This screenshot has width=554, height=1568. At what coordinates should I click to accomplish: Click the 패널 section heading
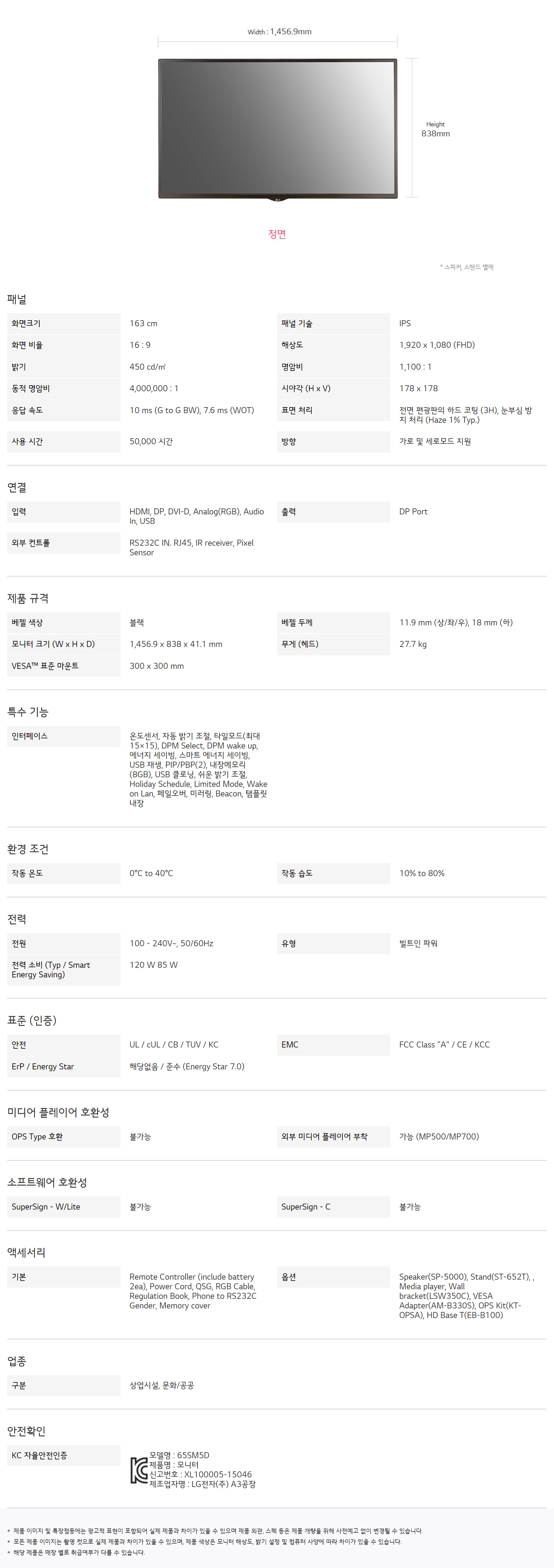pyautogui.click(x=17, y=300)
